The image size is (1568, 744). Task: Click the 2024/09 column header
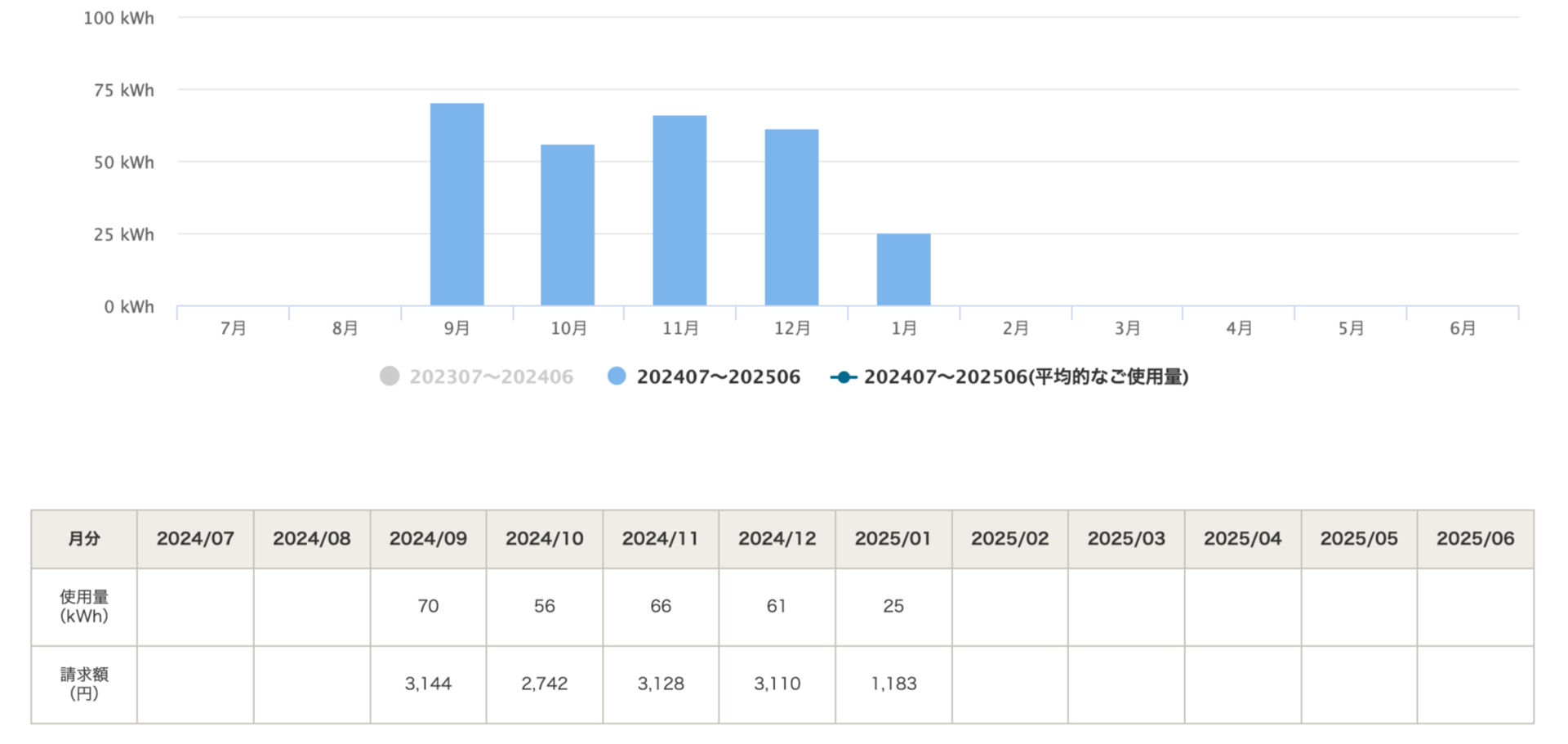coord(428,539)
